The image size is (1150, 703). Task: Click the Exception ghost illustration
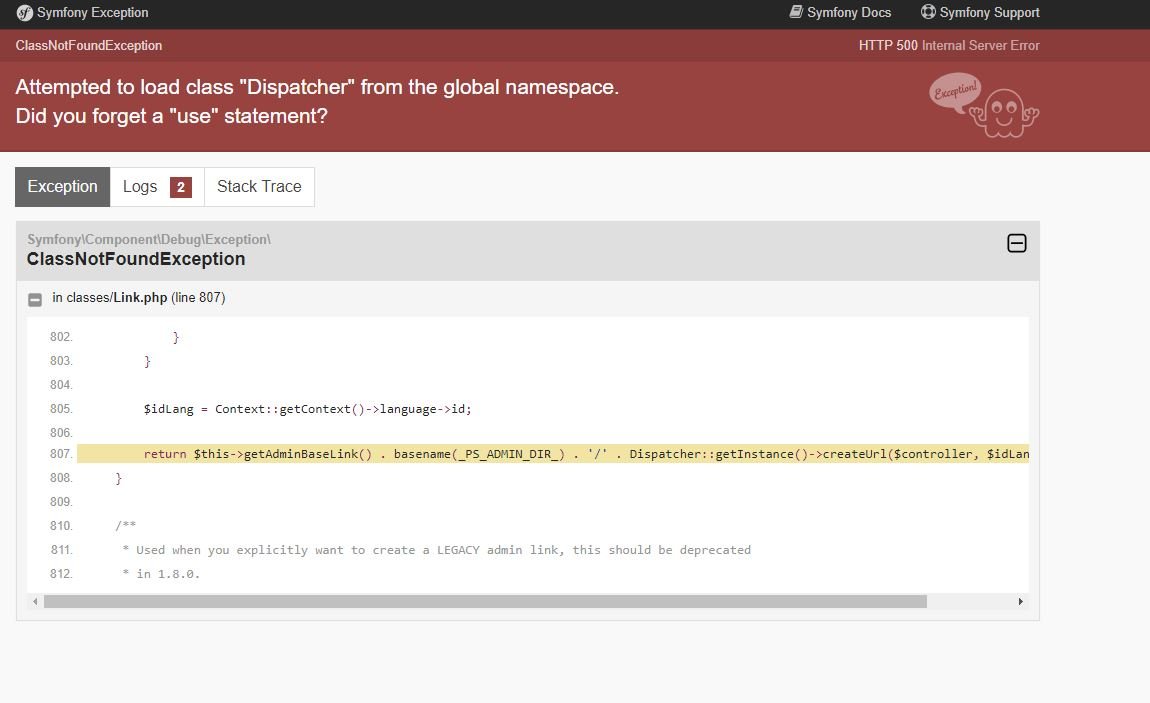(x=984, y=105)
